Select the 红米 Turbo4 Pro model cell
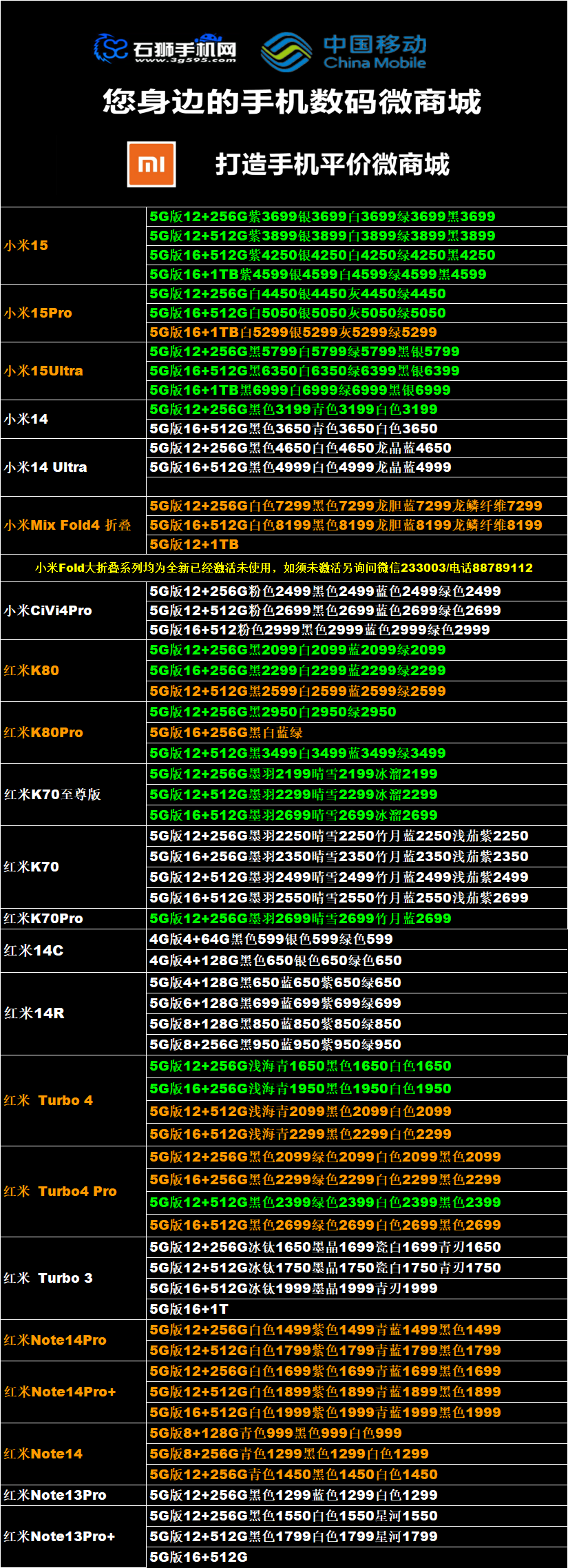Image resolution: width=568 pixels, height=1568 pixels. (73, 1191)
